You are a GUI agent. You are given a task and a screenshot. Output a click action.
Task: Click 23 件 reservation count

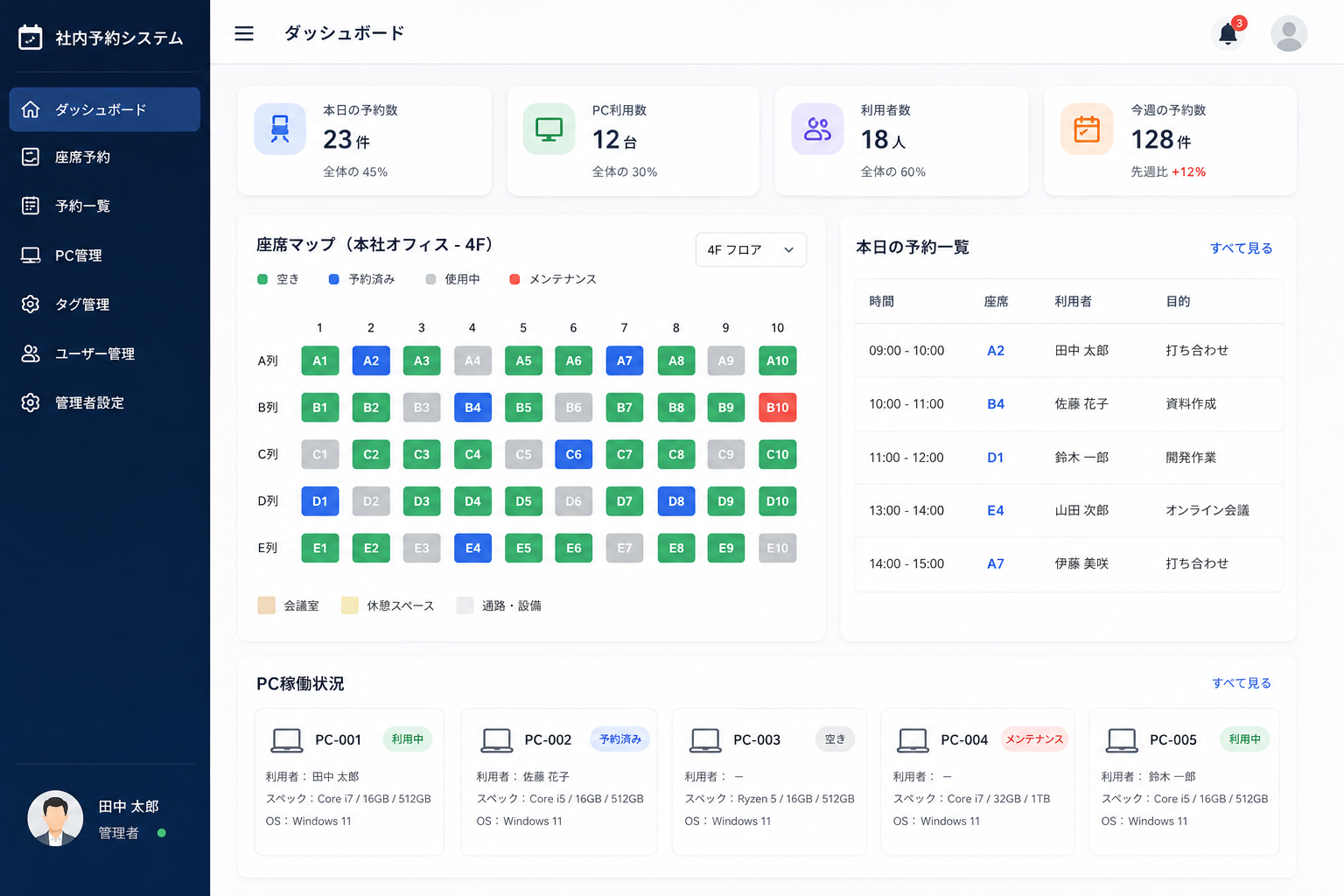346,139
